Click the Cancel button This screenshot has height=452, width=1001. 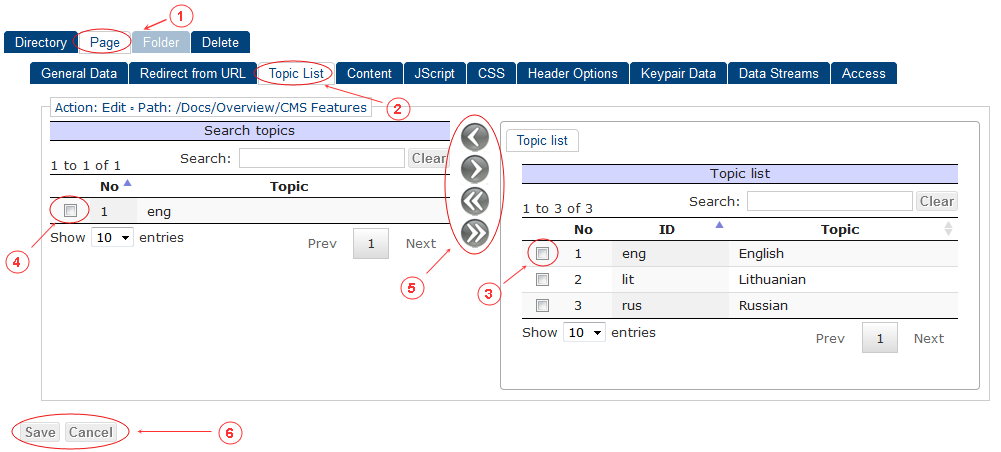(x=90, y=432)
